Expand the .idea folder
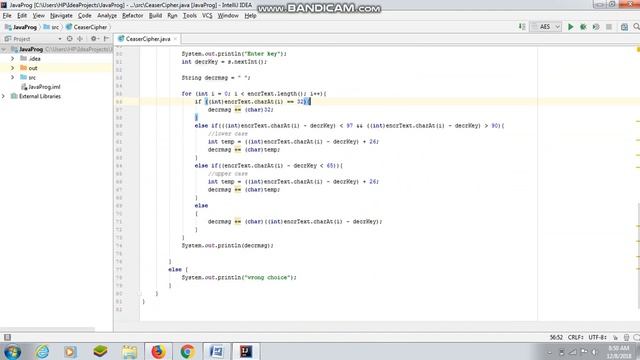The image size is (640, 360). point(12,59)
